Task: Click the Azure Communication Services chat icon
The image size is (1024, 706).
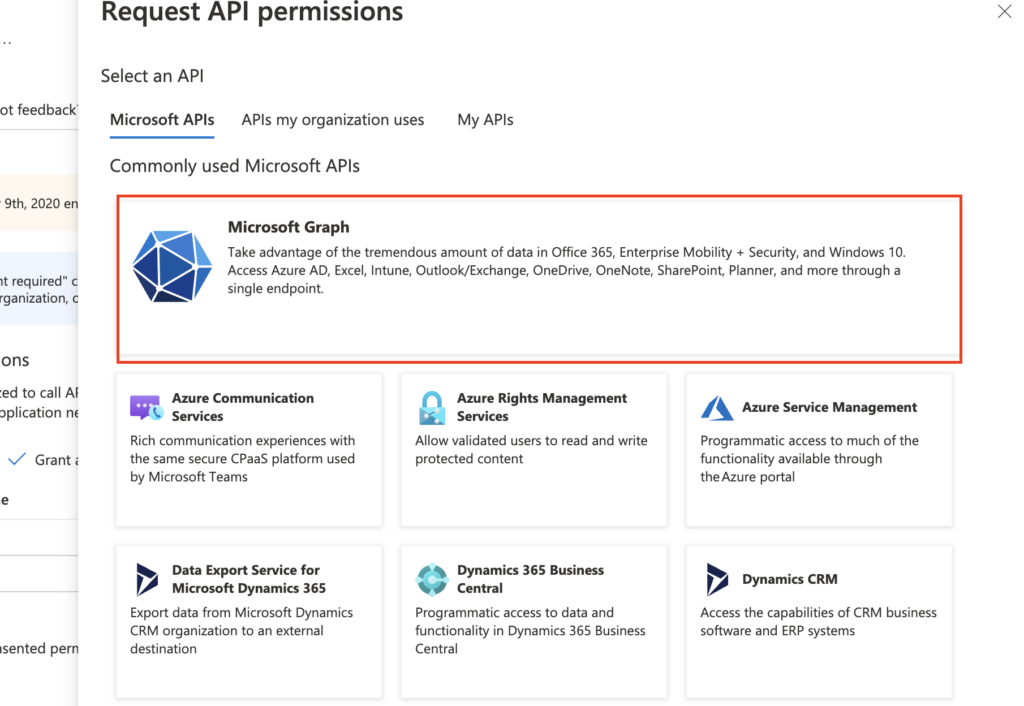Action: [146, 408]
